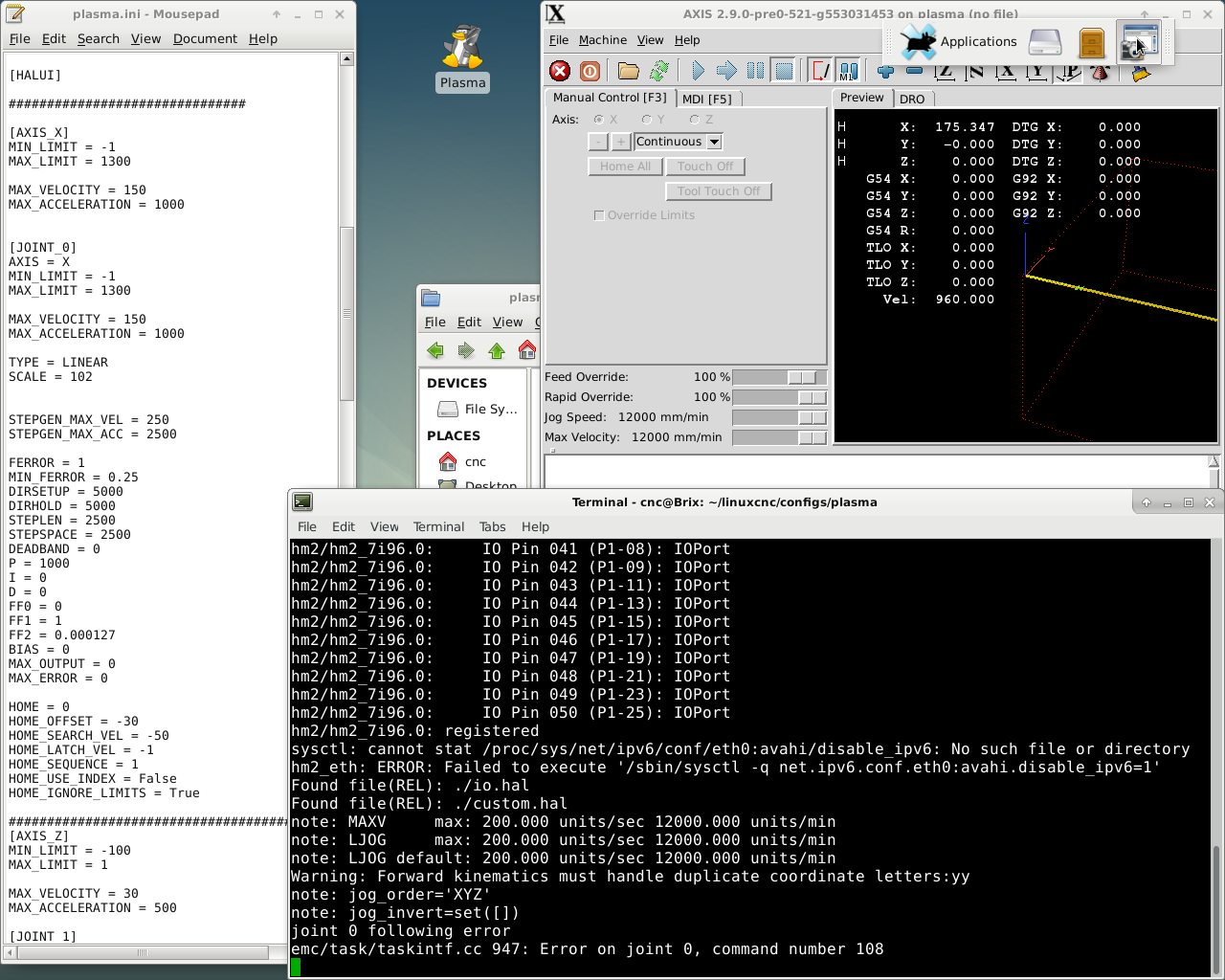Select File System in file manager sidebar

[x=477, y=409]
